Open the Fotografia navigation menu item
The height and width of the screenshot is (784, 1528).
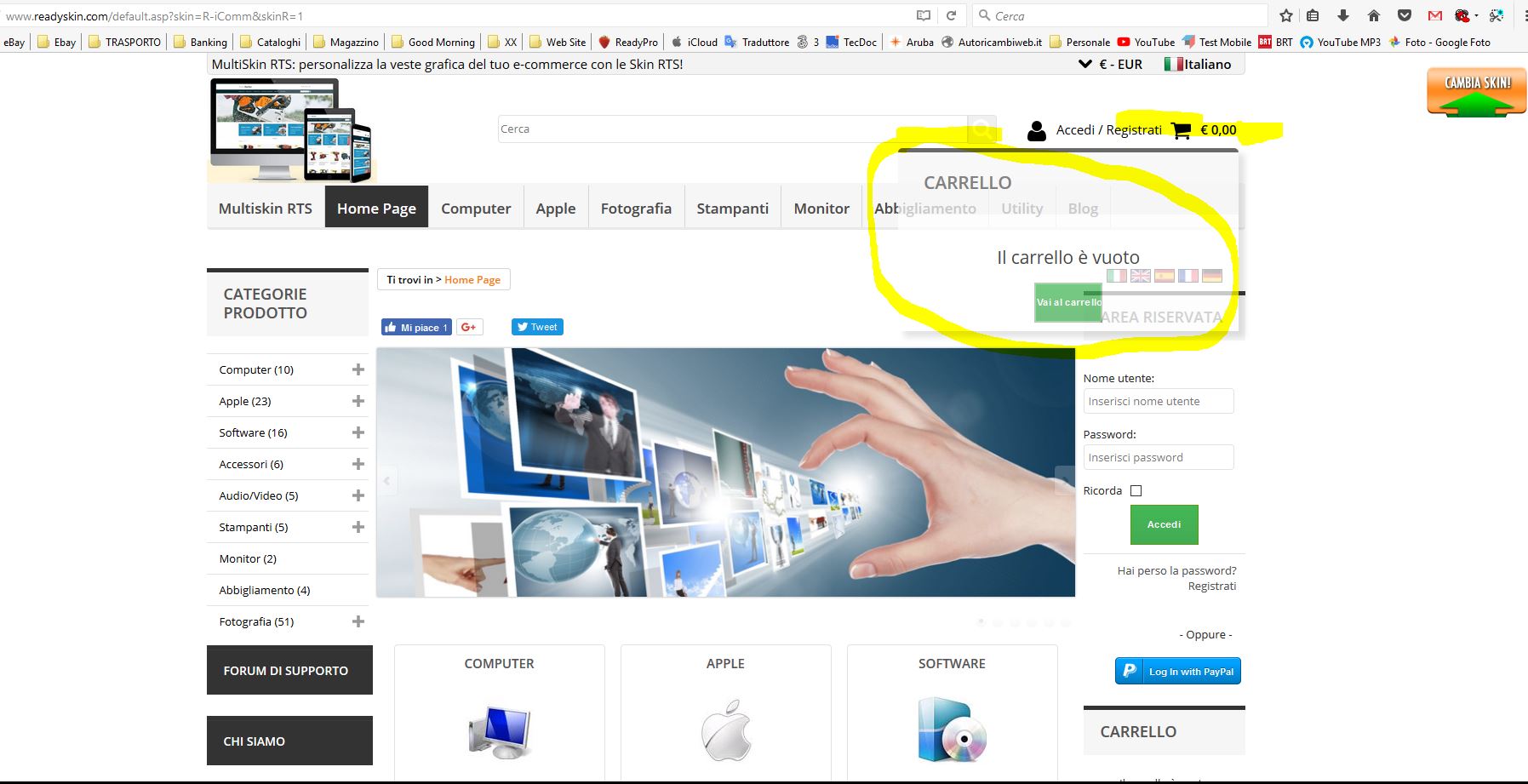coord(636,209)
